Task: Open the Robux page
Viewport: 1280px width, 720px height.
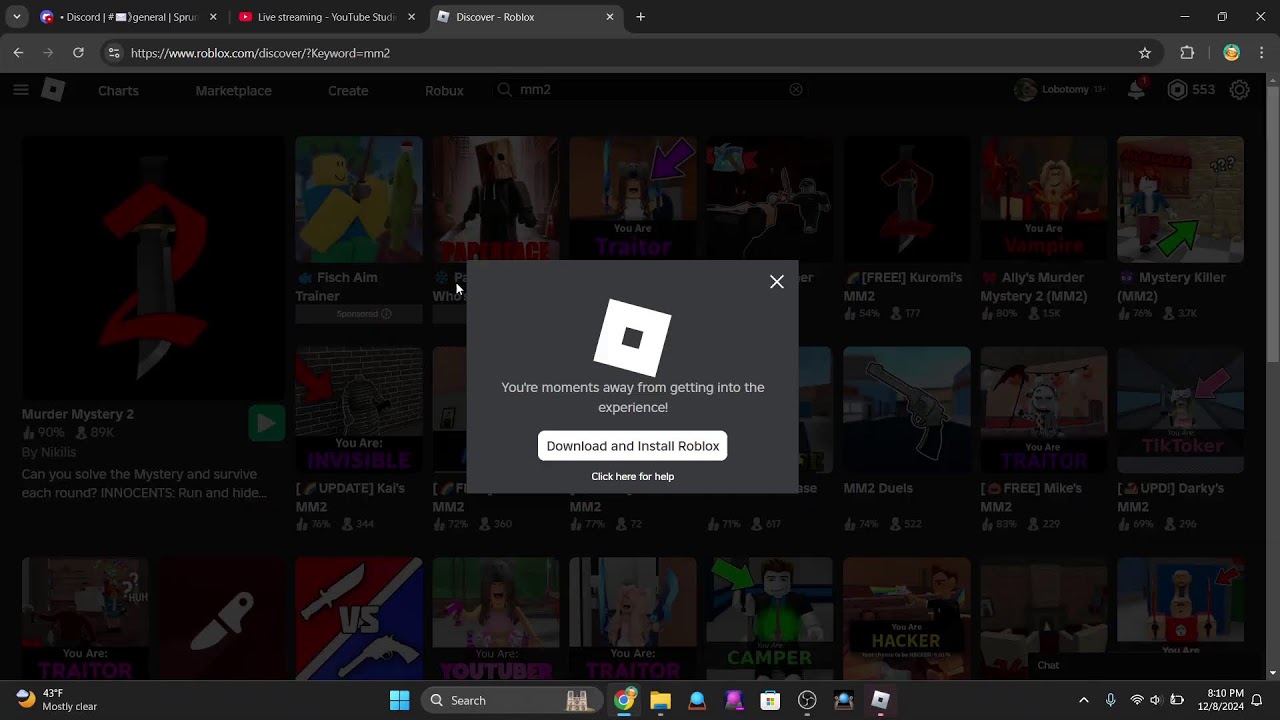Action: 444,90
